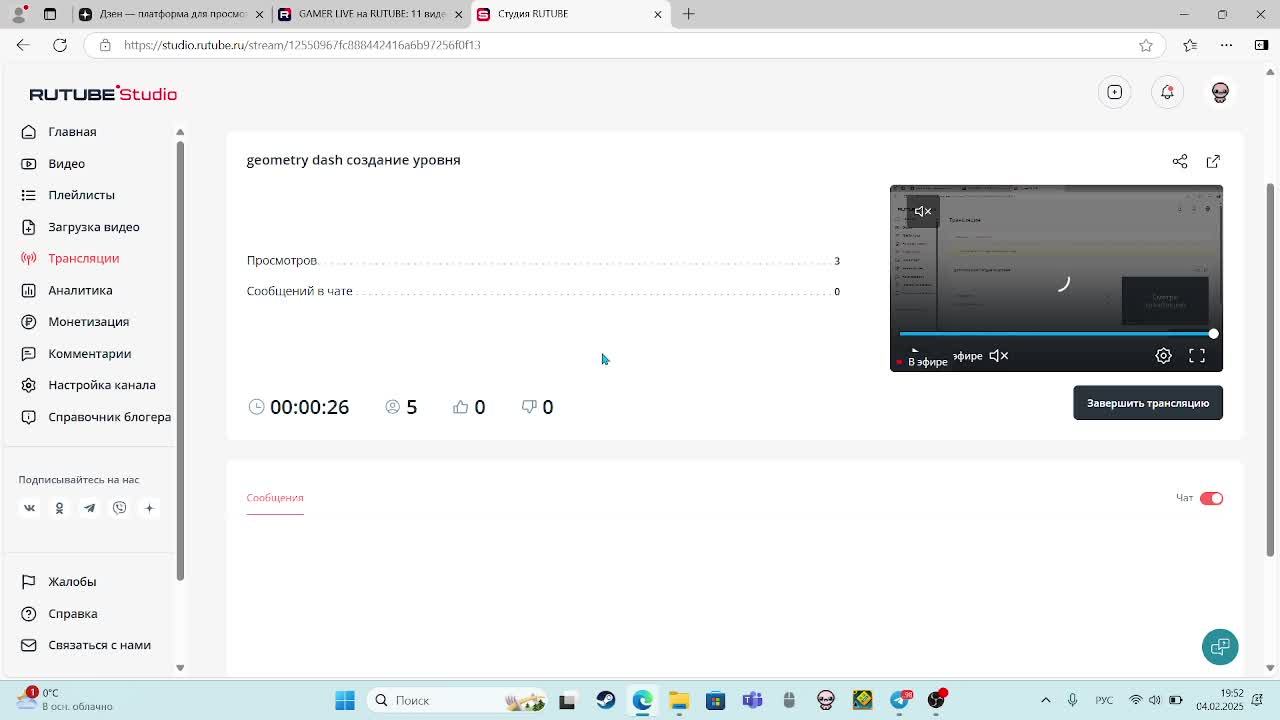1280x720 pixels.
Task: Open Загрузка видео page
Action: point(94,227)
